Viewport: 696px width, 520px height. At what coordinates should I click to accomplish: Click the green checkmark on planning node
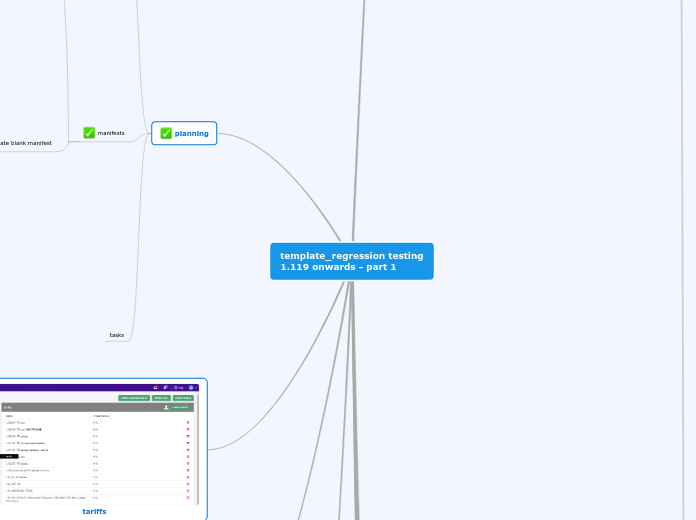pos(166,133)
